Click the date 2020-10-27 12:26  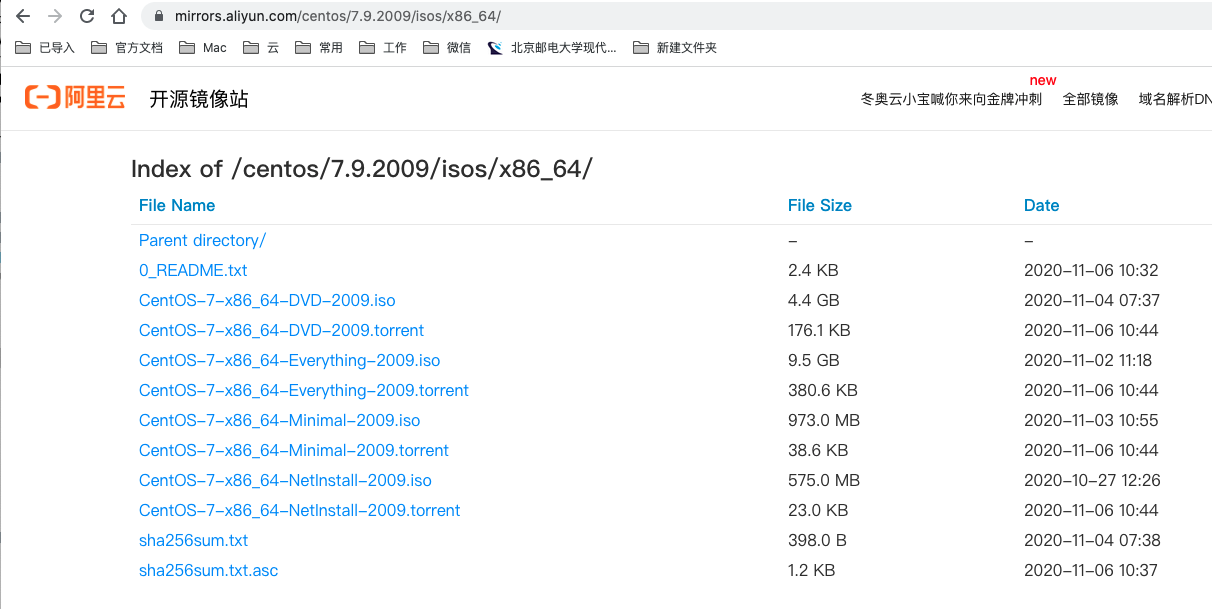(1092, 480)
